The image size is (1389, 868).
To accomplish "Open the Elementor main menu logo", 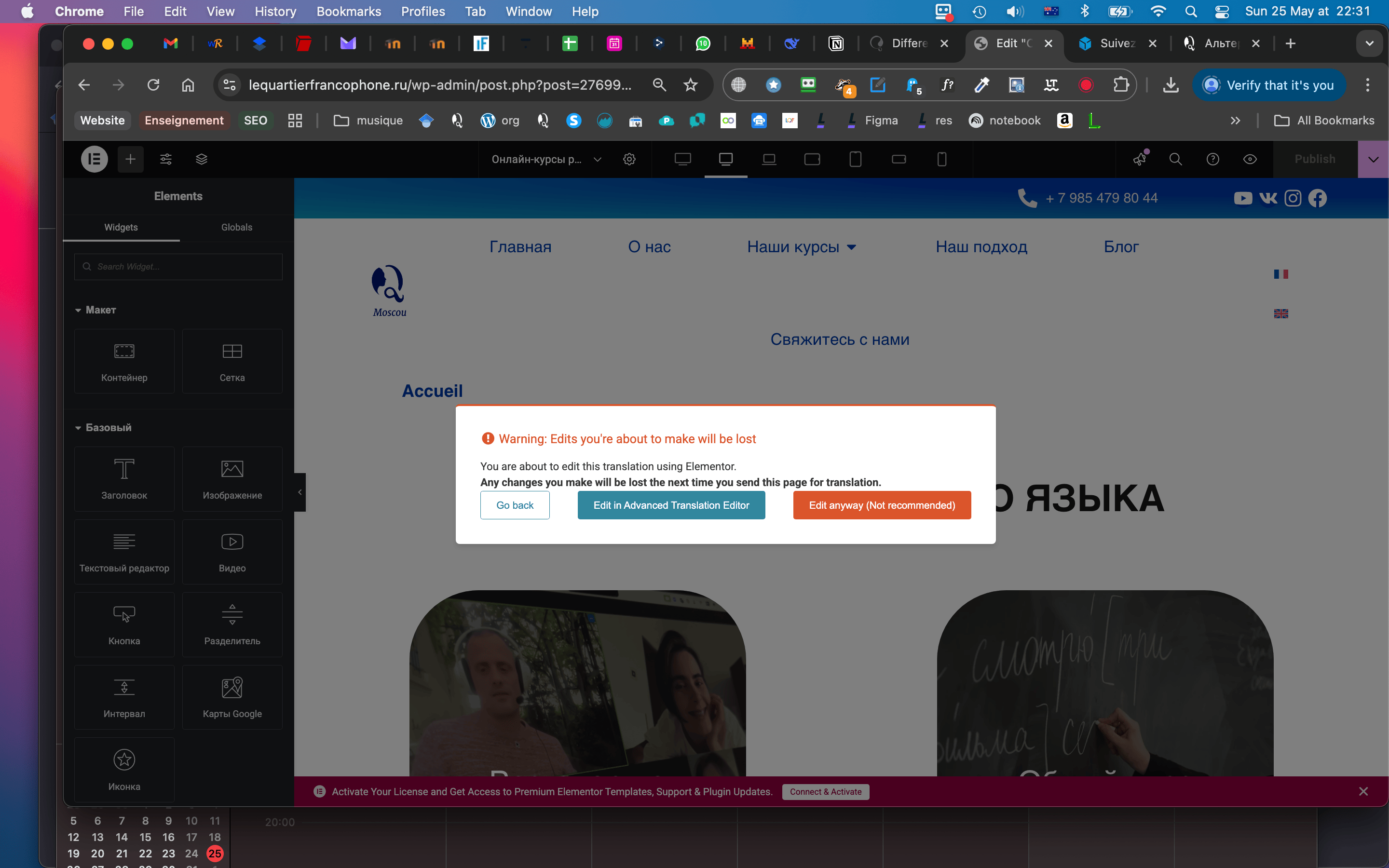I will click(95, 159).
